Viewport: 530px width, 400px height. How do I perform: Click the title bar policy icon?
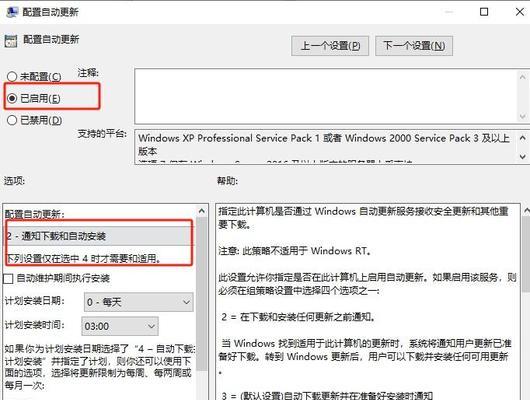click(11, 12)
